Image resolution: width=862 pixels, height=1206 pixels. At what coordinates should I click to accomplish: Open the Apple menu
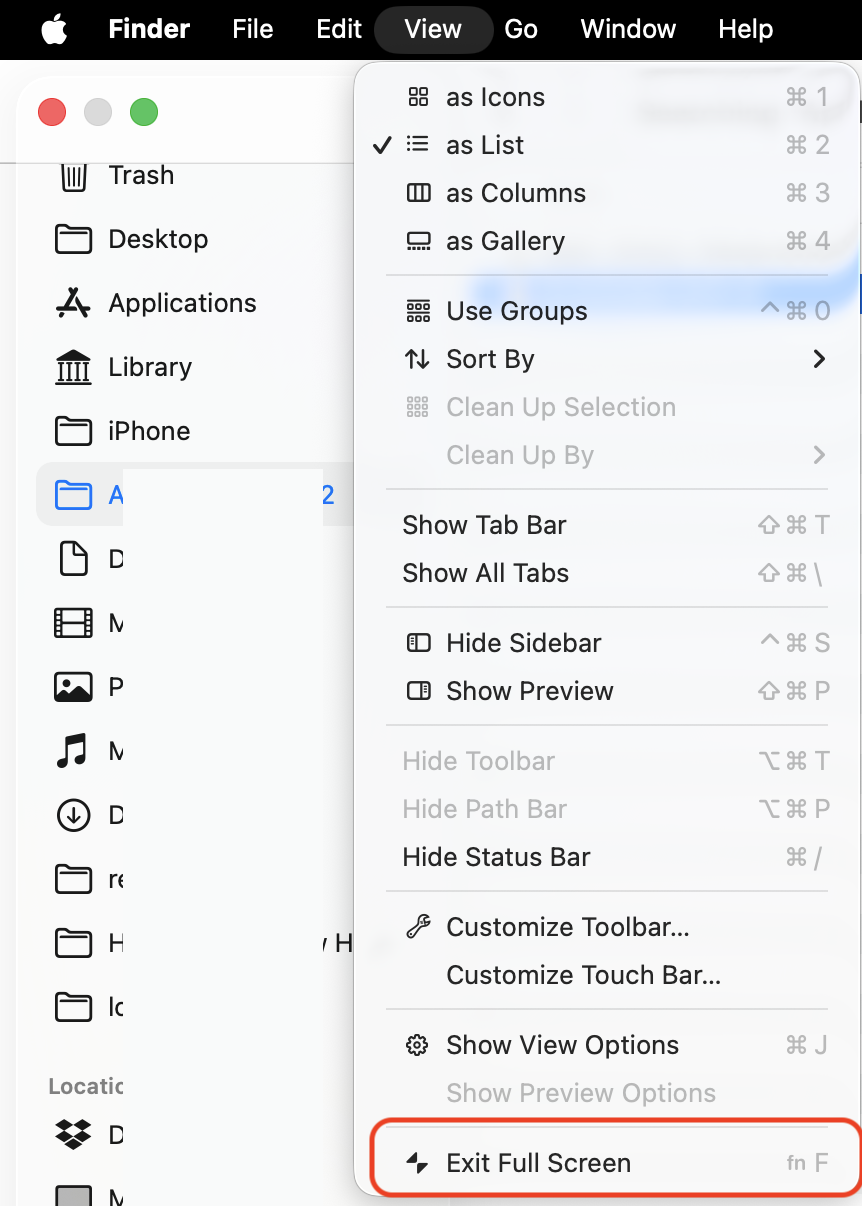(55, 29)
